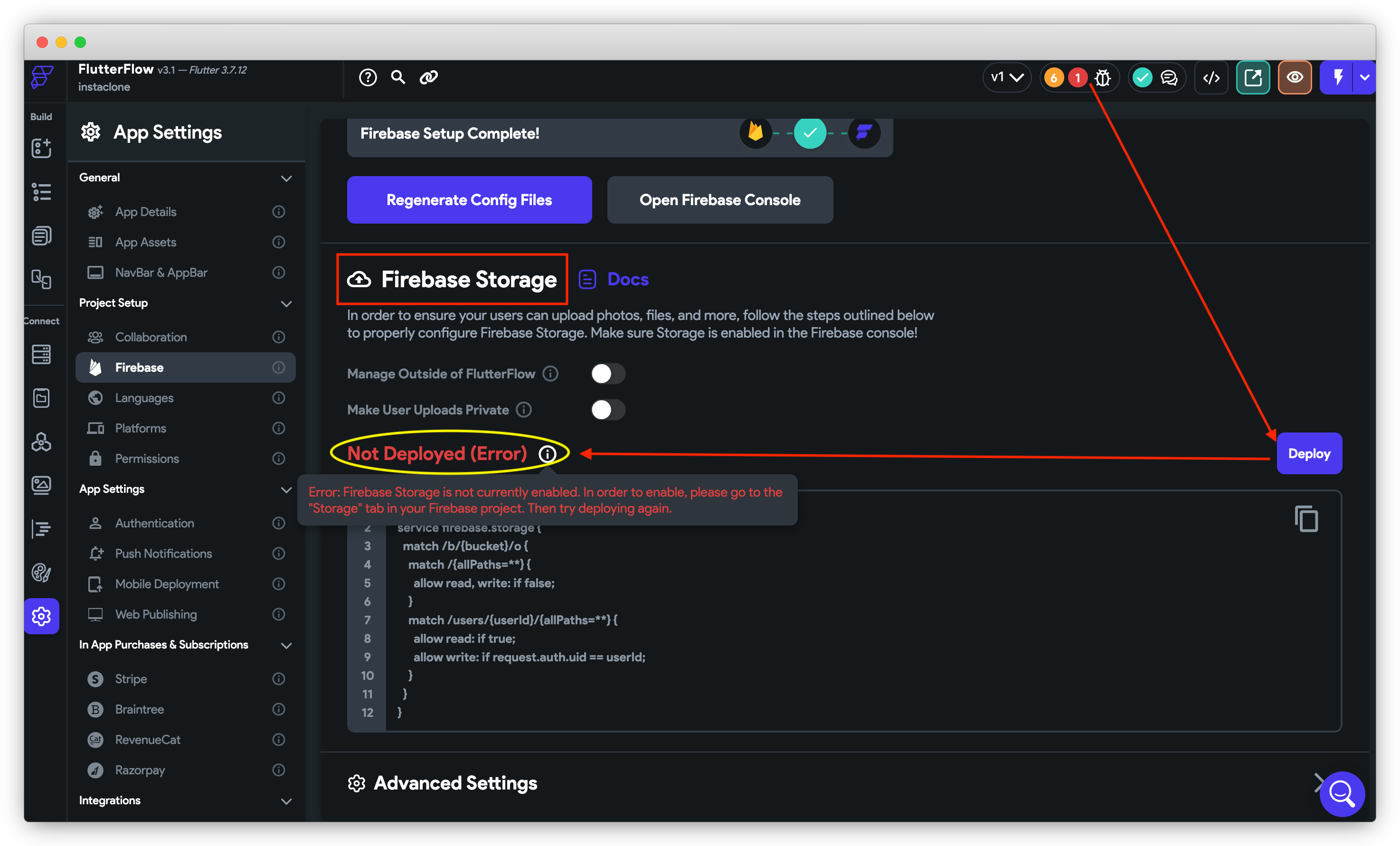The image size is (1400, 846).
Task: Open Languages settings
Action: (x=185, y=398)
